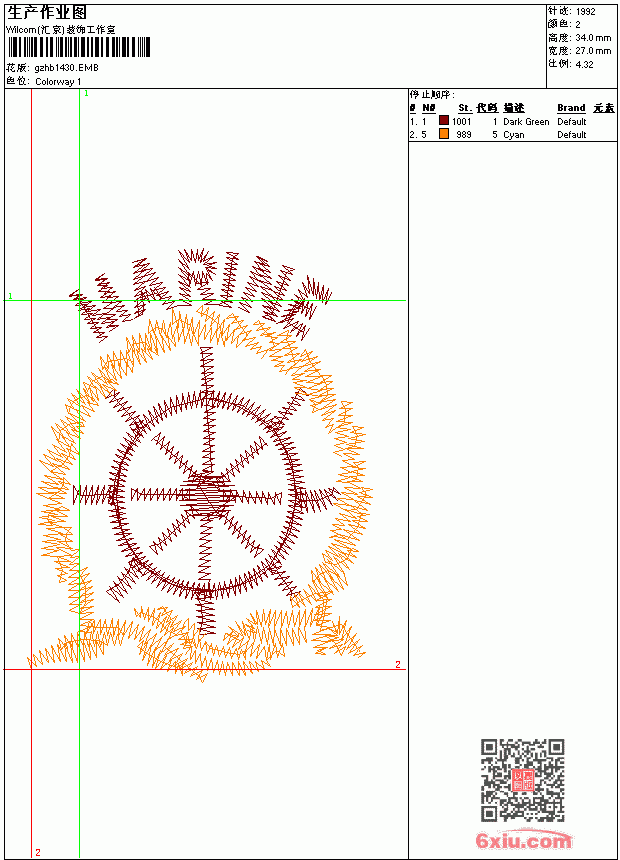Click the QR code image
The image size is (620, 860).
click(x=522, y=780)
